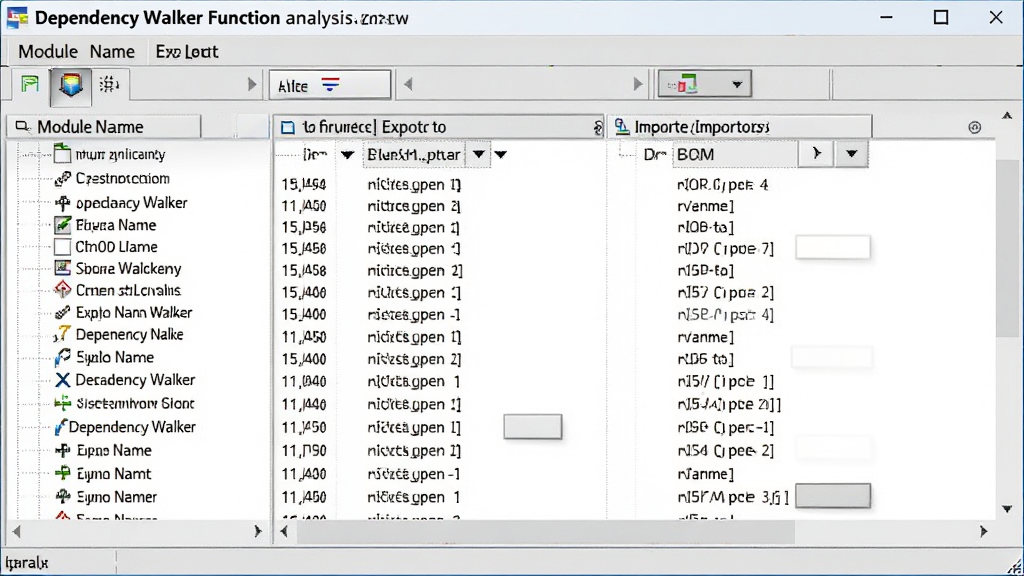The image size is (1024, 576).
Task: Click the right arrow near the chart dropdown
Action: coord(638,84)
